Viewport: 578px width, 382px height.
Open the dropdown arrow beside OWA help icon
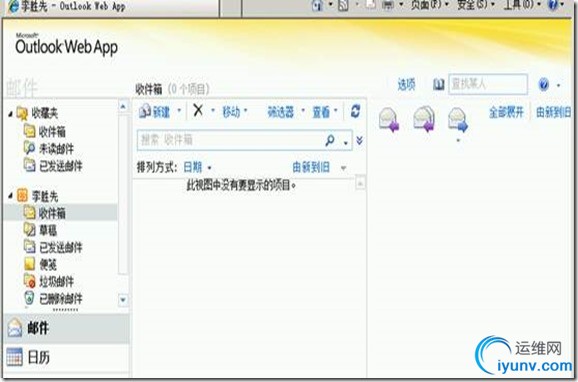[x=558, y=85]
